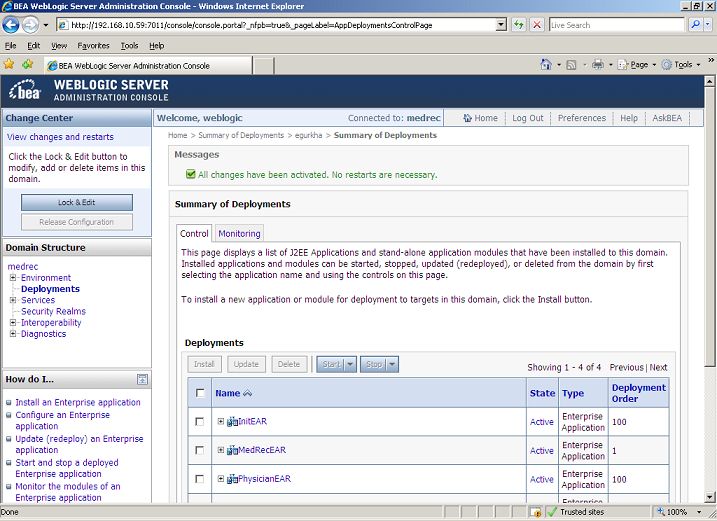Check the MedRecEAR row checkbox
This screenshot has width=717, height=521.
199,451
